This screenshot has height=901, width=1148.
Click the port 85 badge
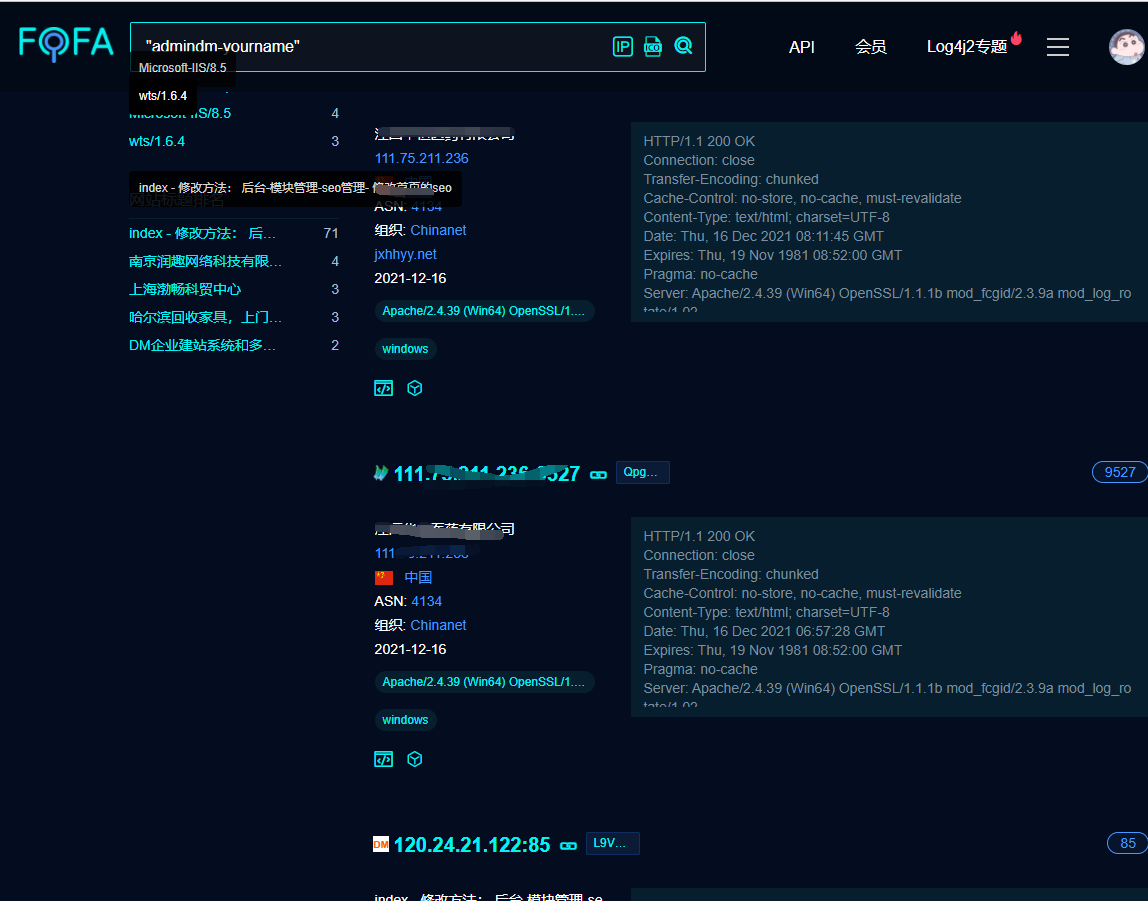click(x=1128, y=843)
